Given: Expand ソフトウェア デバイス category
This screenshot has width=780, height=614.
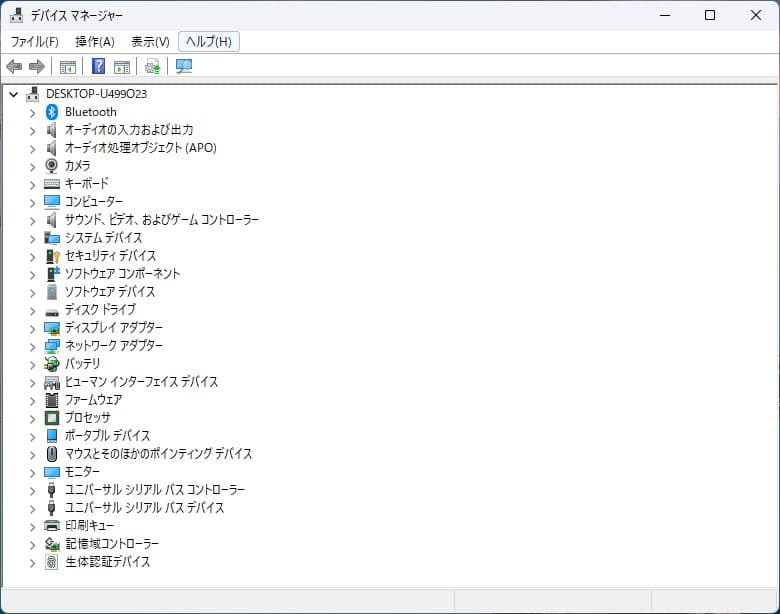Looking at the screenshot, I should (32, 293).
